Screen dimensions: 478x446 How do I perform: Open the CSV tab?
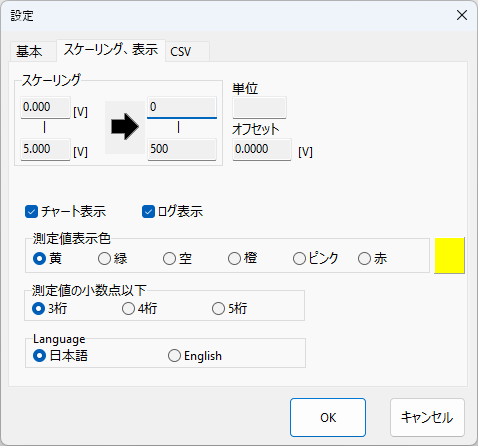coord(187,52)
